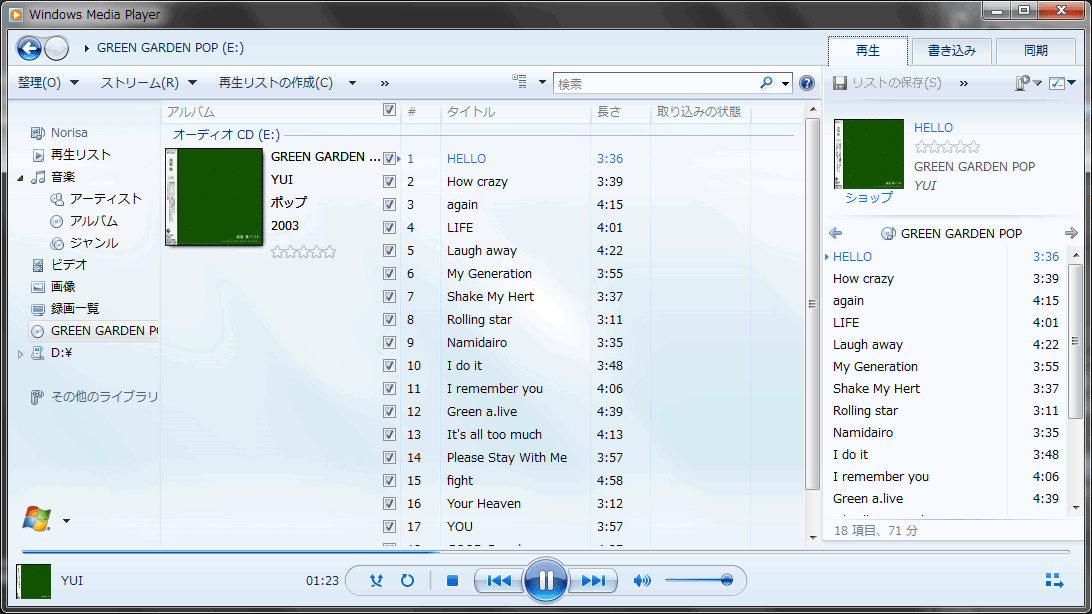Image resolution: width=1092 pixels, height=614 pixels.
Task: Click the view options icon
Action: tap(520, 82)
